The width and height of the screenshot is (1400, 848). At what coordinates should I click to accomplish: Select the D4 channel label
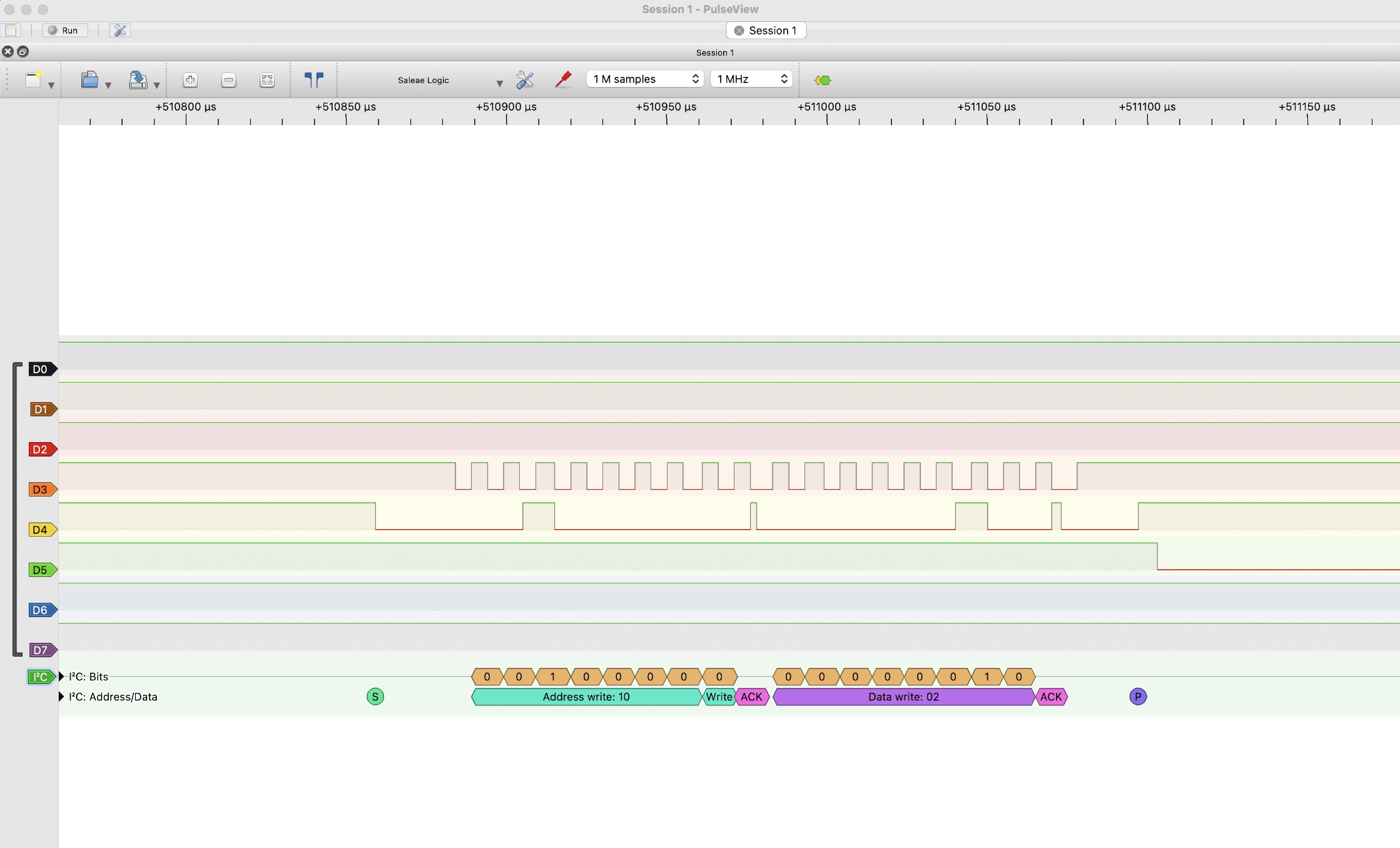pyautogui.click(x=42, y=529)
